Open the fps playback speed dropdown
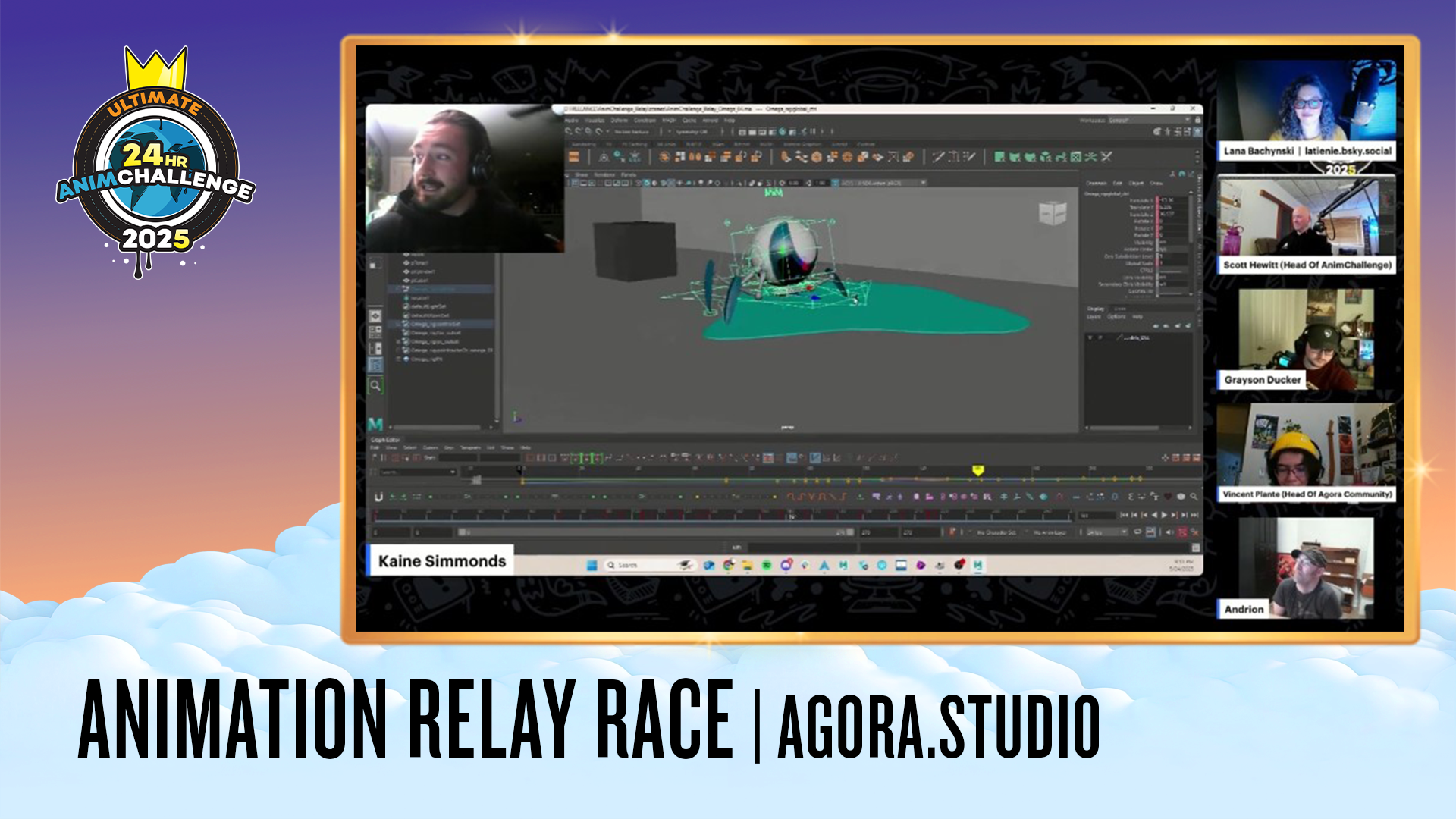The height and width of the screenshot is (819, 1456). (1106, 532)
